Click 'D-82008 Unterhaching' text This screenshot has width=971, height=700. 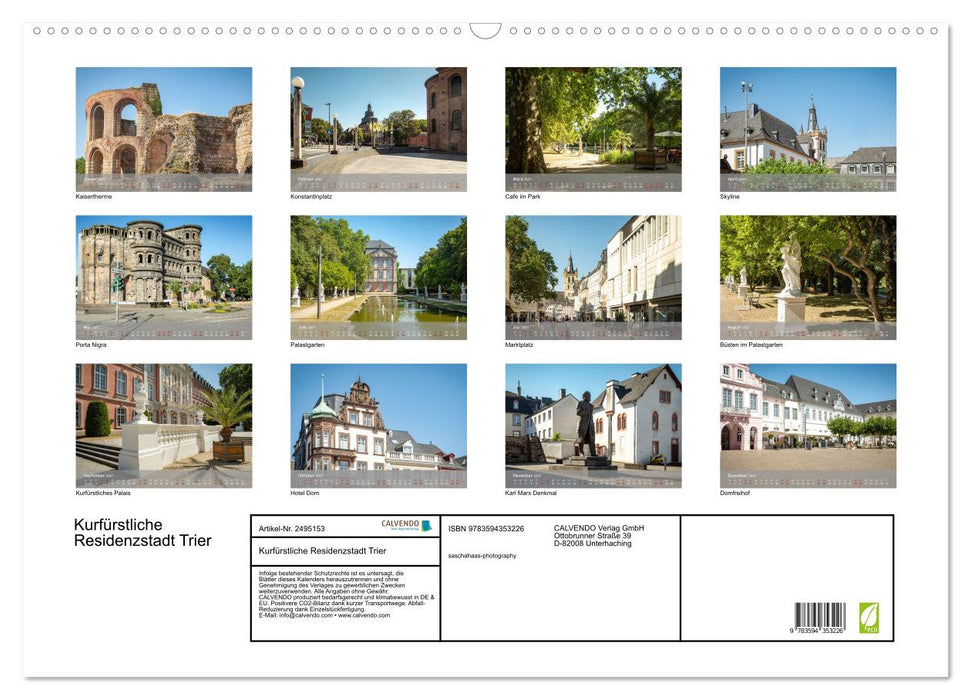pos(593,544)
